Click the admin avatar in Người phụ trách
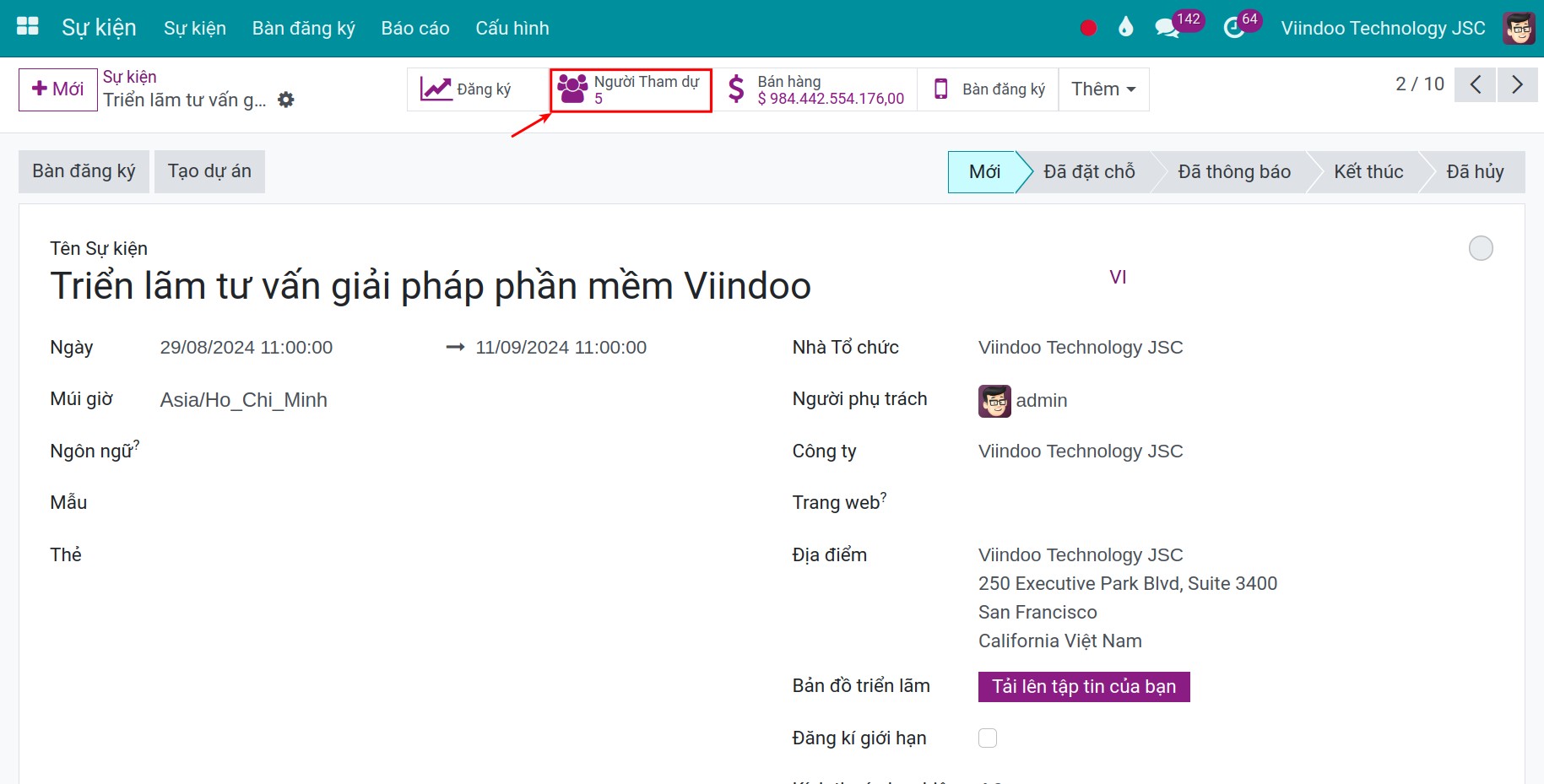This screenshot has width=1544, height=784. [x=994, y=401]
